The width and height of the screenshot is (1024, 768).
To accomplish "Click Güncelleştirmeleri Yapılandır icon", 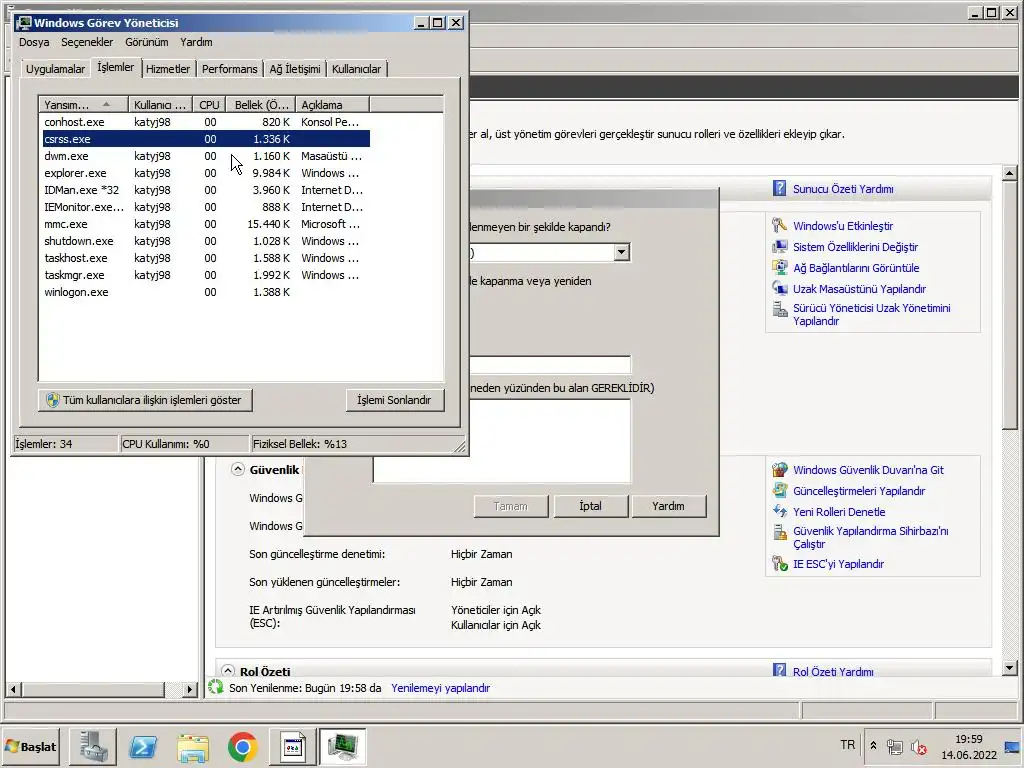I will pyautogui.click(x=779, y=490).
